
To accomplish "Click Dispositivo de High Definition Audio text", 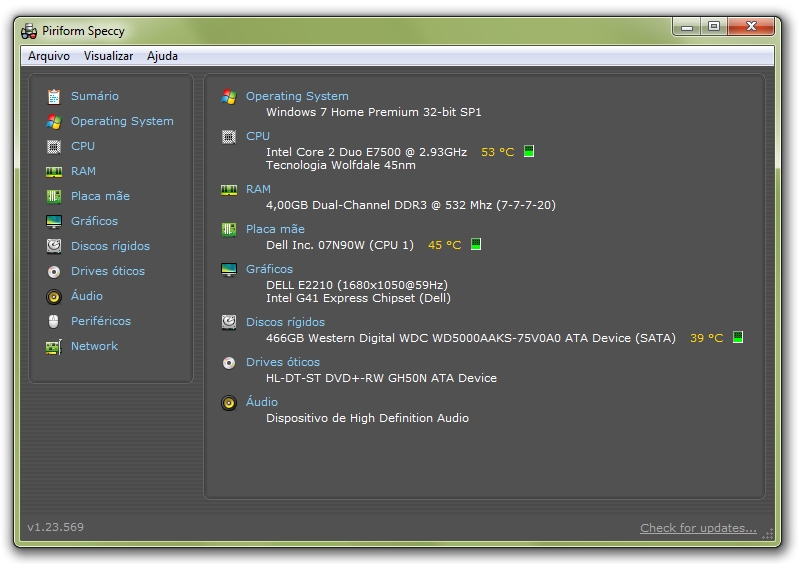I will click(367, 418).
